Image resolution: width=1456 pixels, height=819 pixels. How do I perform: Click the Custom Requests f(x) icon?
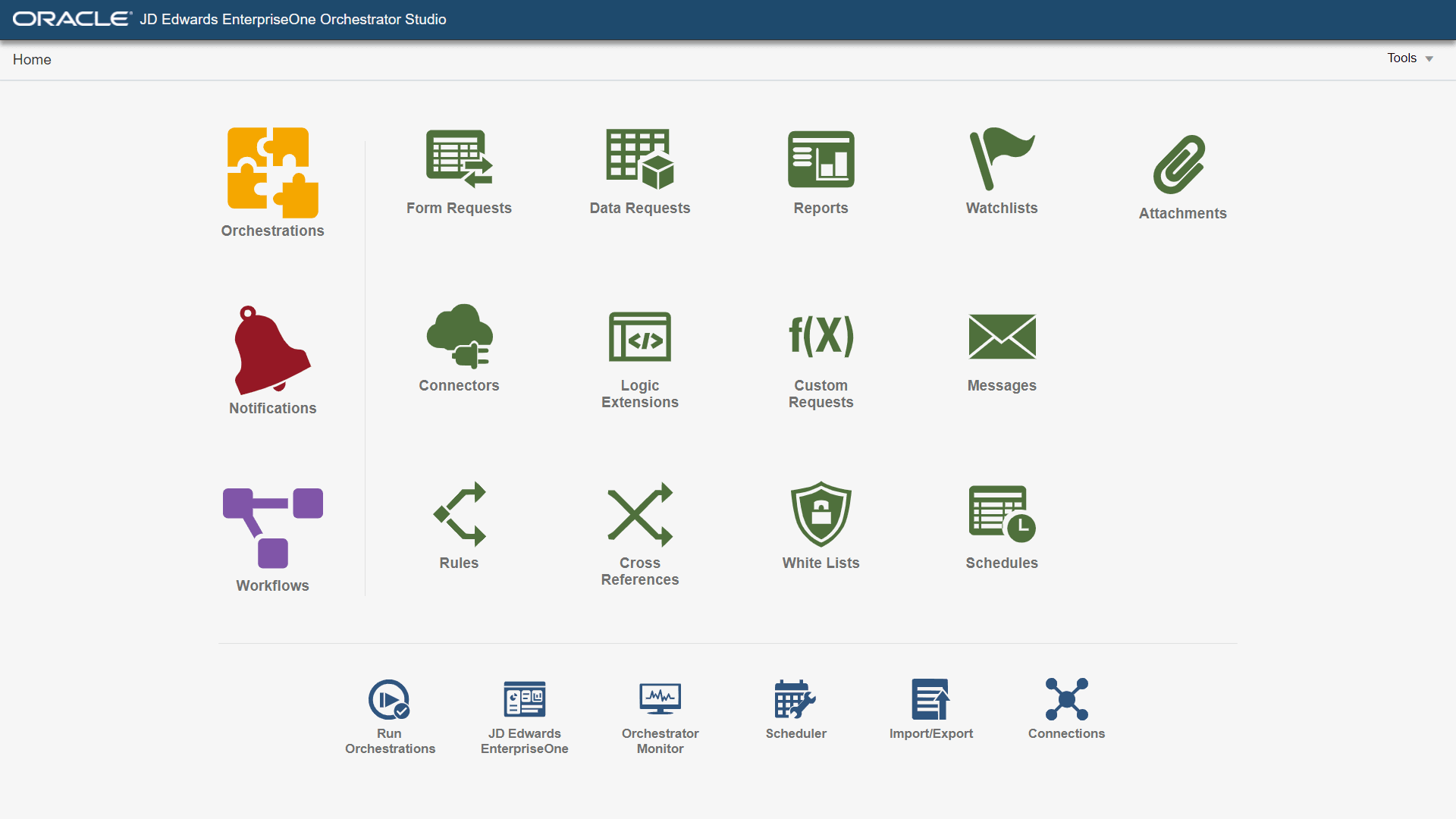pyautogui.click(x=821, y=337)
